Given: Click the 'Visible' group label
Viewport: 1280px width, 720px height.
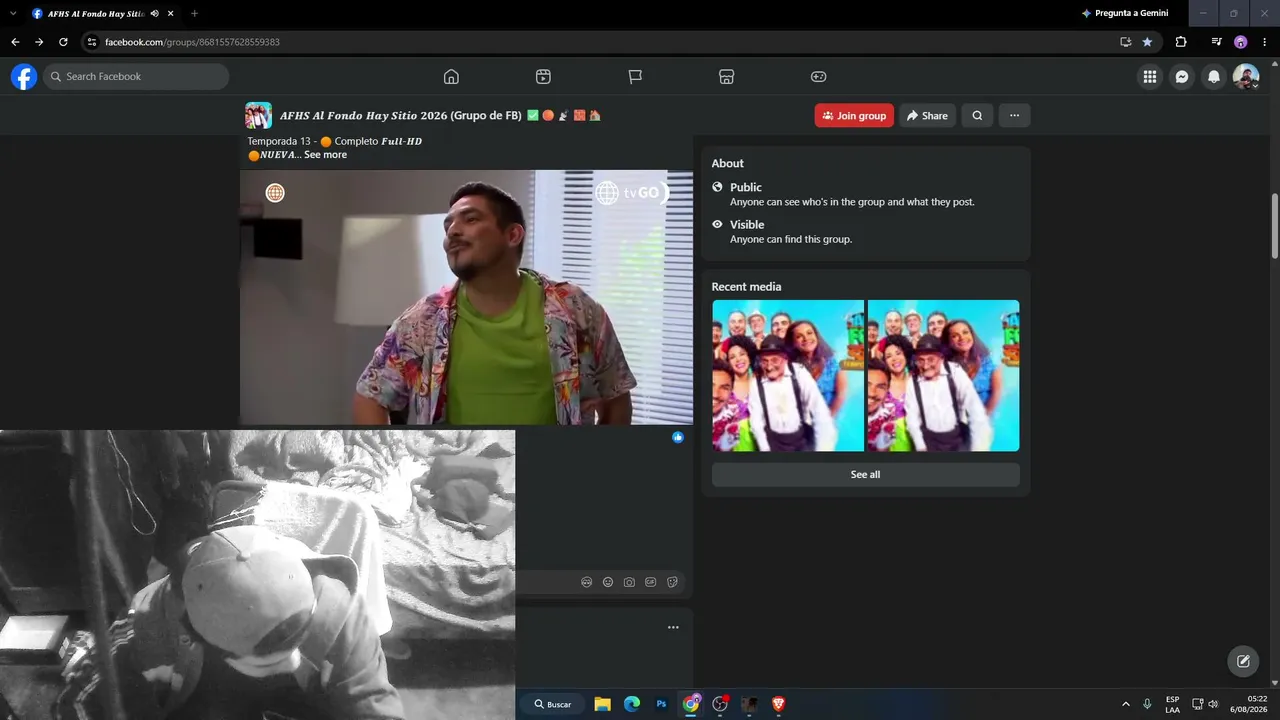Looking at the screenshot, I should [747, 225].
